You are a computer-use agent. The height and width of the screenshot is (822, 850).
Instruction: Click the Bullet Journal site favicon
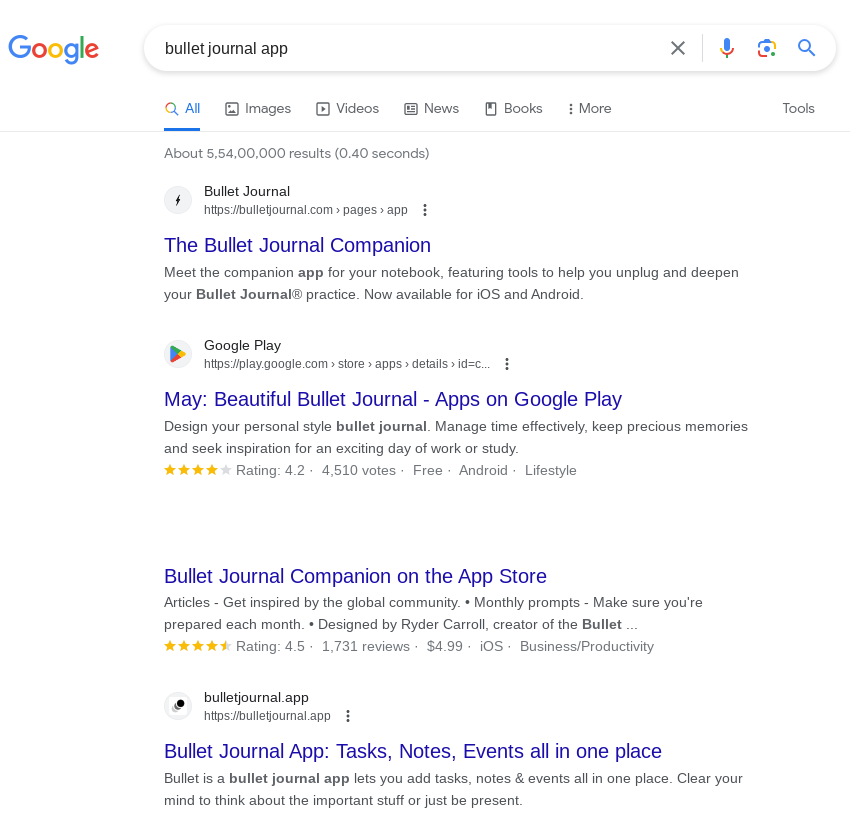(x=178, y=200)
